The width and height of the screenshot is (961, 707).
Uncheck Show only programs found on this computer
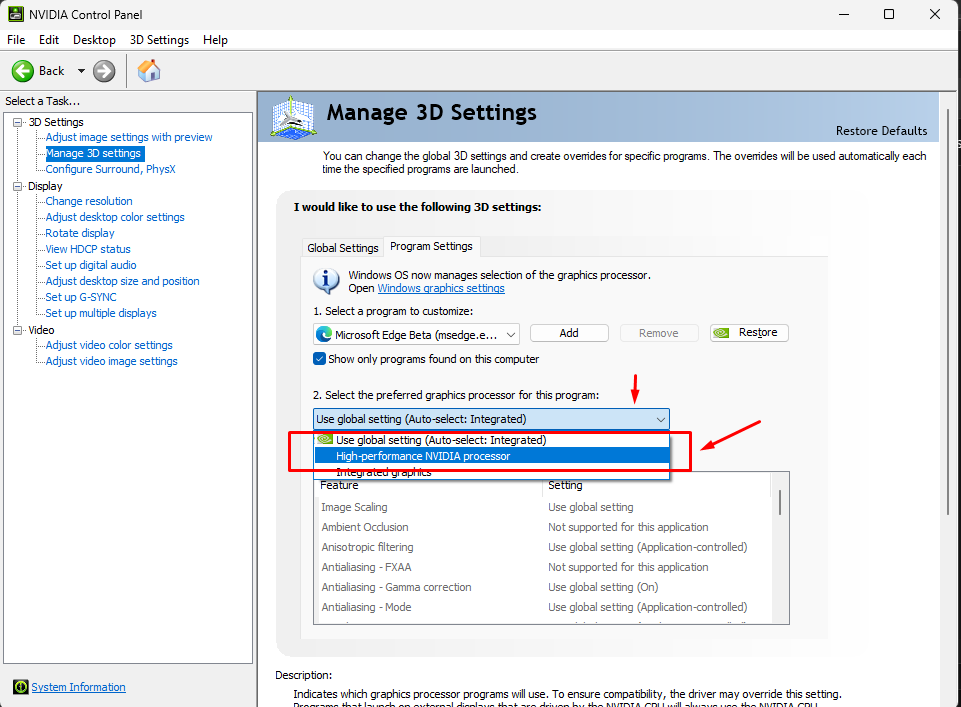point(320,359)
